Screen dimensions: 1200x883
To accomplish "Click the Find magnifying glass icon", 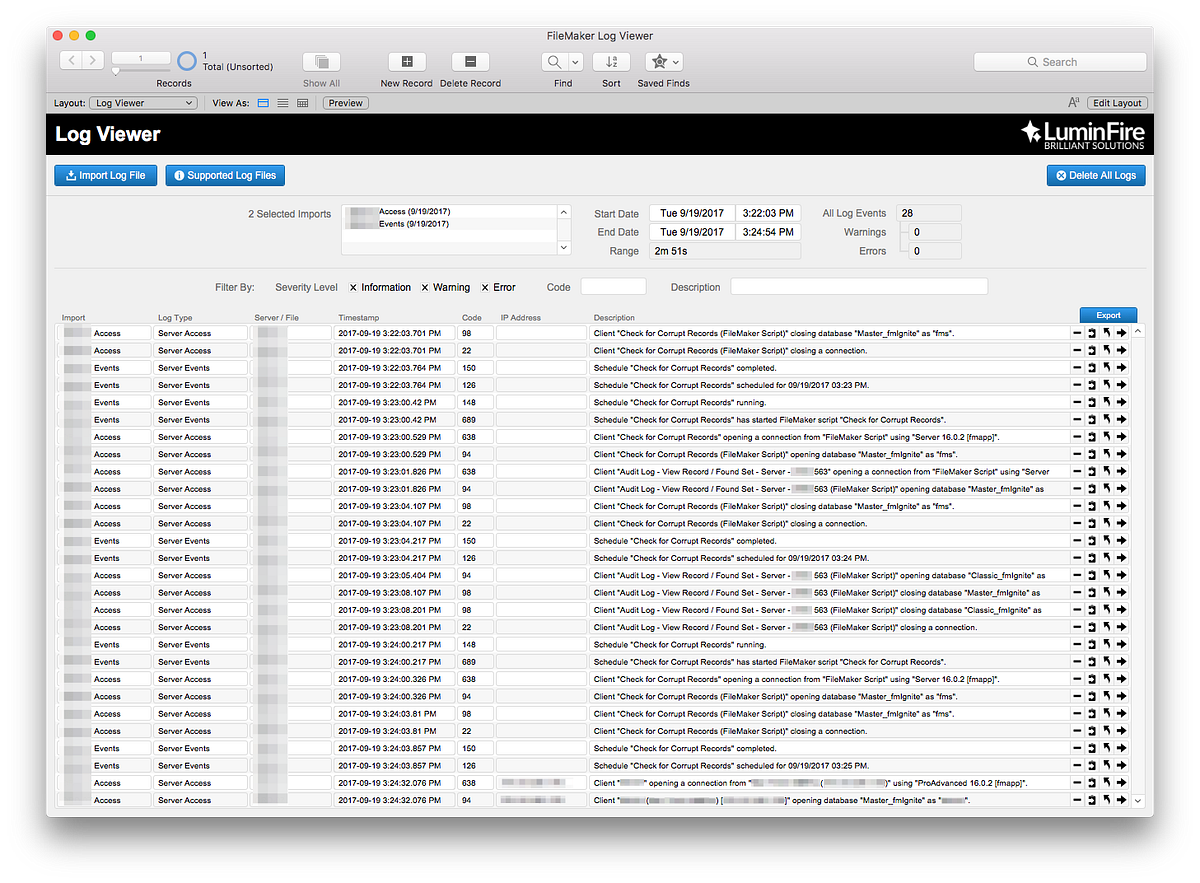I will [x=556, y=61].
